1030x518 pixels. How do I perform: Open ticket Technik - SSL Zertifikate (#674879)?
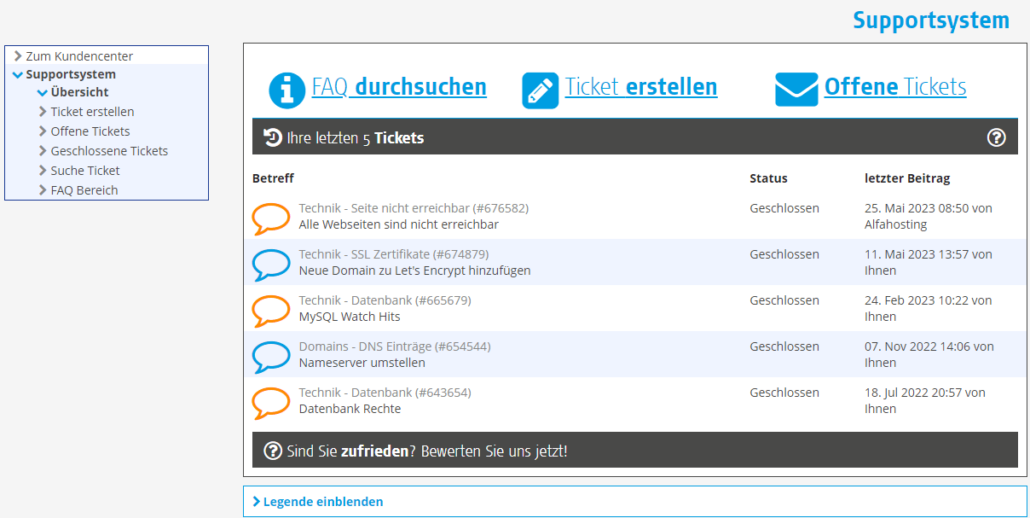tap(394, 254)
